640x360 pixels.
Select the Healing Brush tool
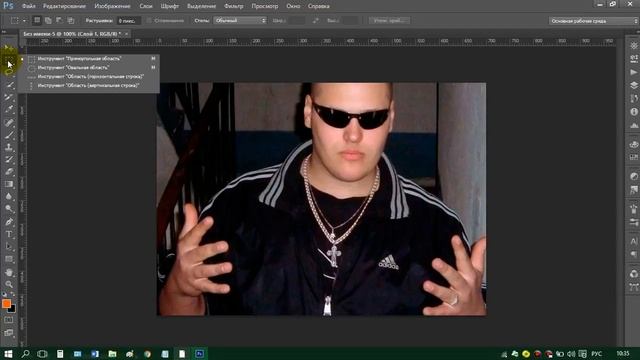point(9,122)
